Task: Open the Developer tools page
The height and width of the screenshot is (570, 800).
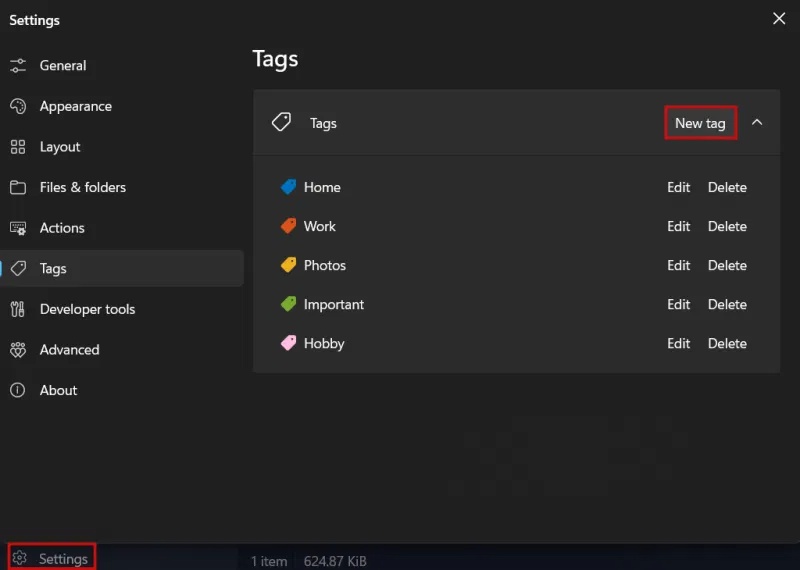Action: pyautogui.click(x=121, y=309)
